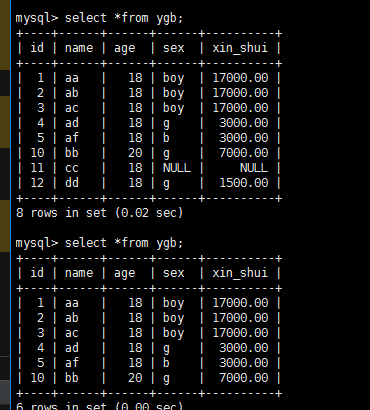The width and height of the screenshot is (370, 410).
Task: Click name 'aa' in the 6-row table
Action: (72, 303)
